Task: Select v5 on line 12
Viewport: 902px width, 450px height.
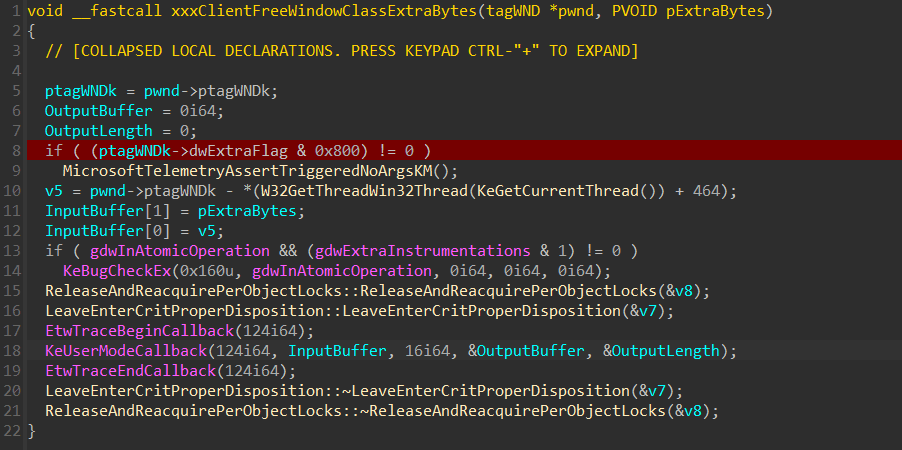Action: click(207, 231)
